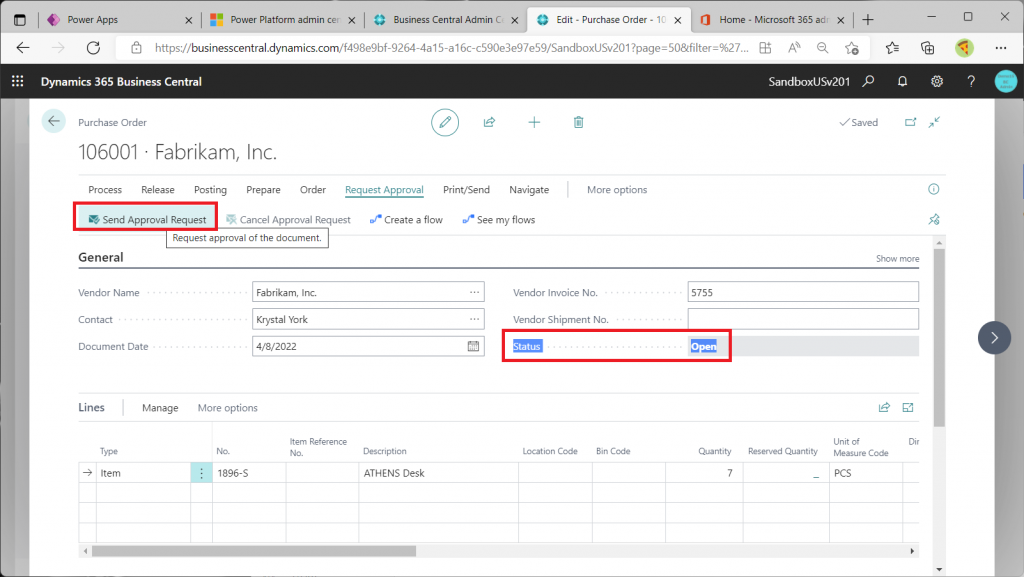Open the Business Central app launcher grid

coord(18,82)
